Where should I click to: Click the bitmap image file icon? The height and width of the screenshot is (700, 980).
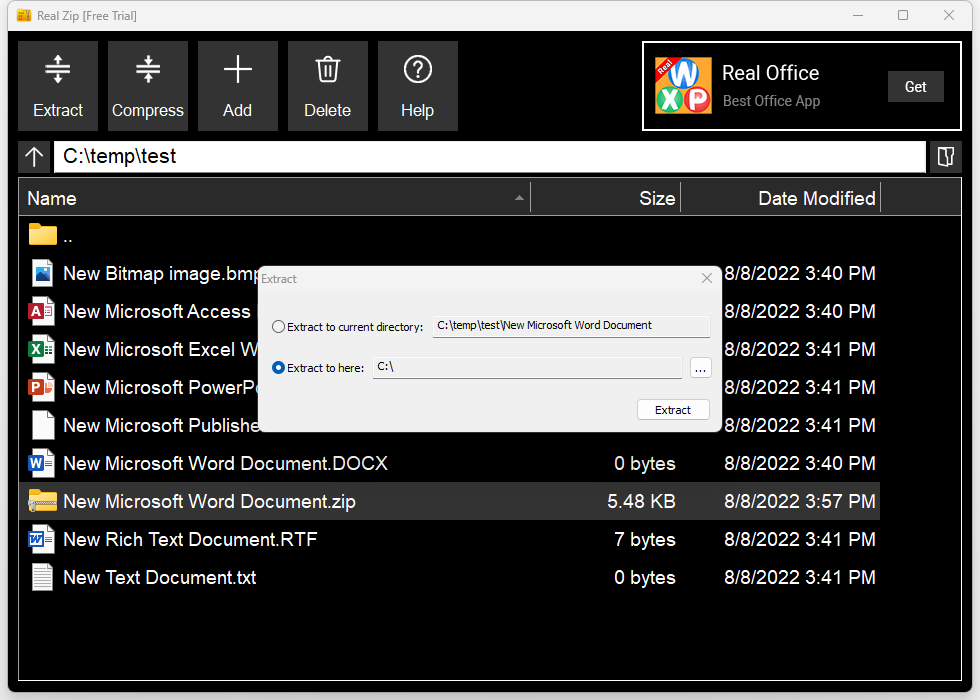tap(42, 274)
